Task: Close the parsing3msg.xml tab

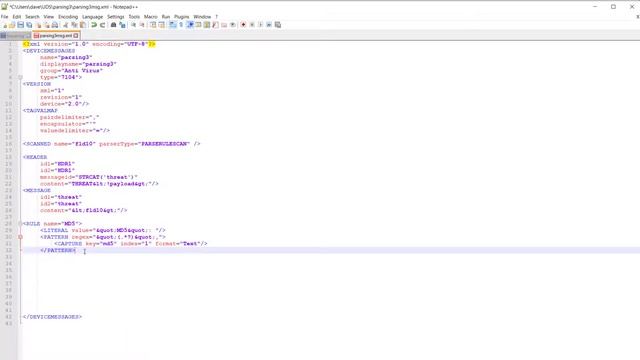Action: [76, 36]
